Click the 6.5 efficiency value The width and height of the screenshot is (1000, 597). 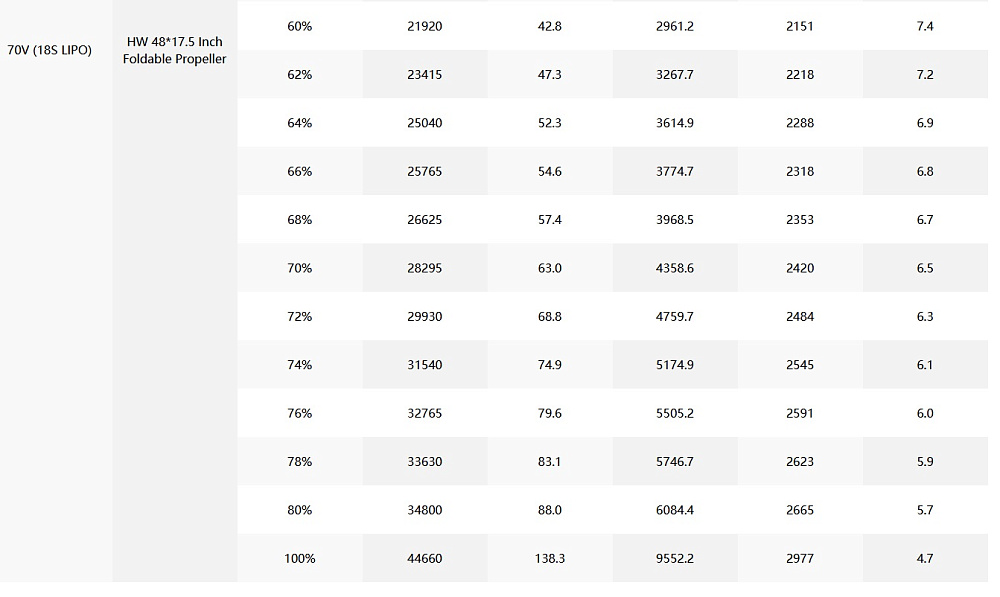tap(925, 269)
